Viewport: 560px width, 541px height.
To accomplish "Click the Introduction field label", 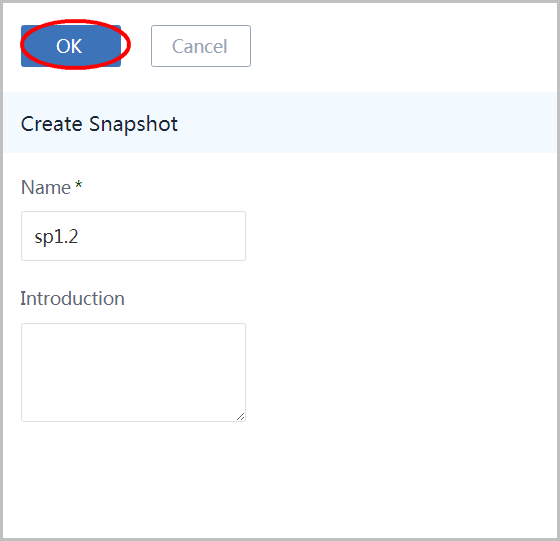I will [72, 299].
